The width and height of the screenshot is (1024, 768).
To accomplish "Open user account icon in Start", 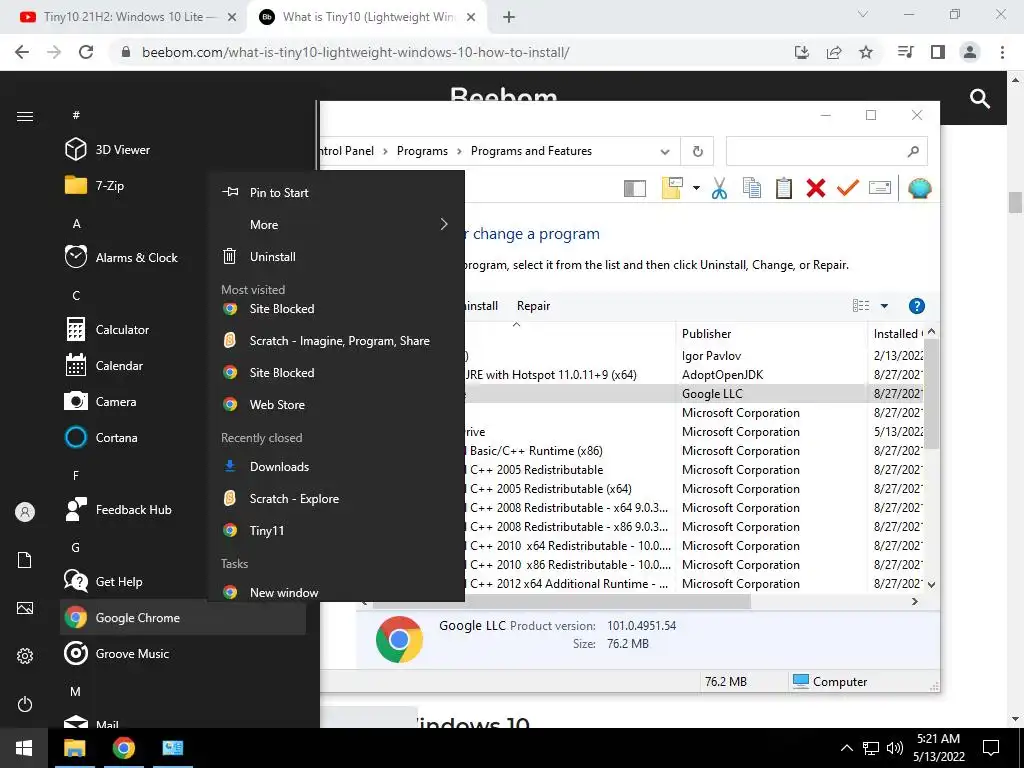I will pos(25,512).
